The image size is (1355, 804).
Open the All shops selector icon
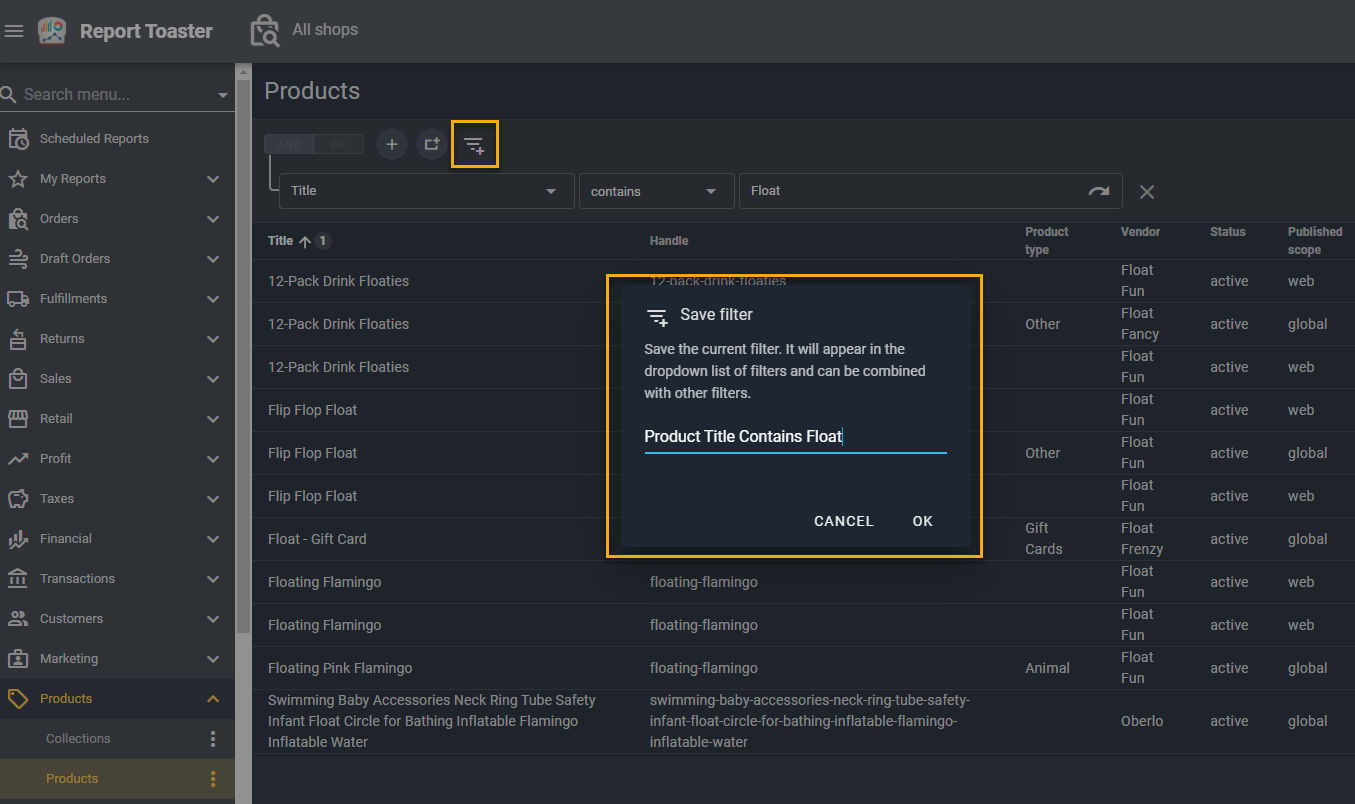(265, 31)
